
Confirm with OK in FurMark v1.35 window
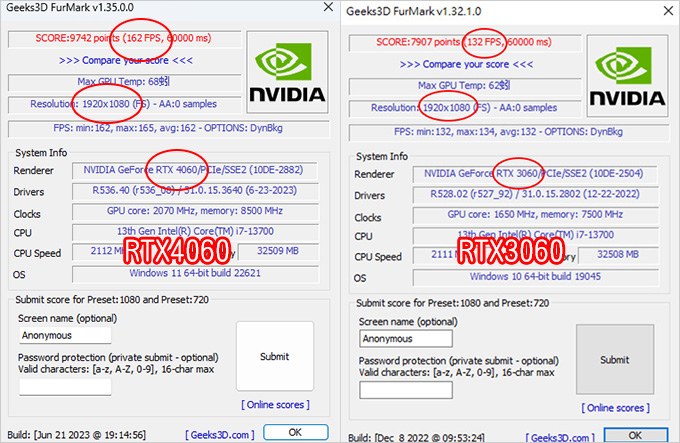[x=295, y=432]
